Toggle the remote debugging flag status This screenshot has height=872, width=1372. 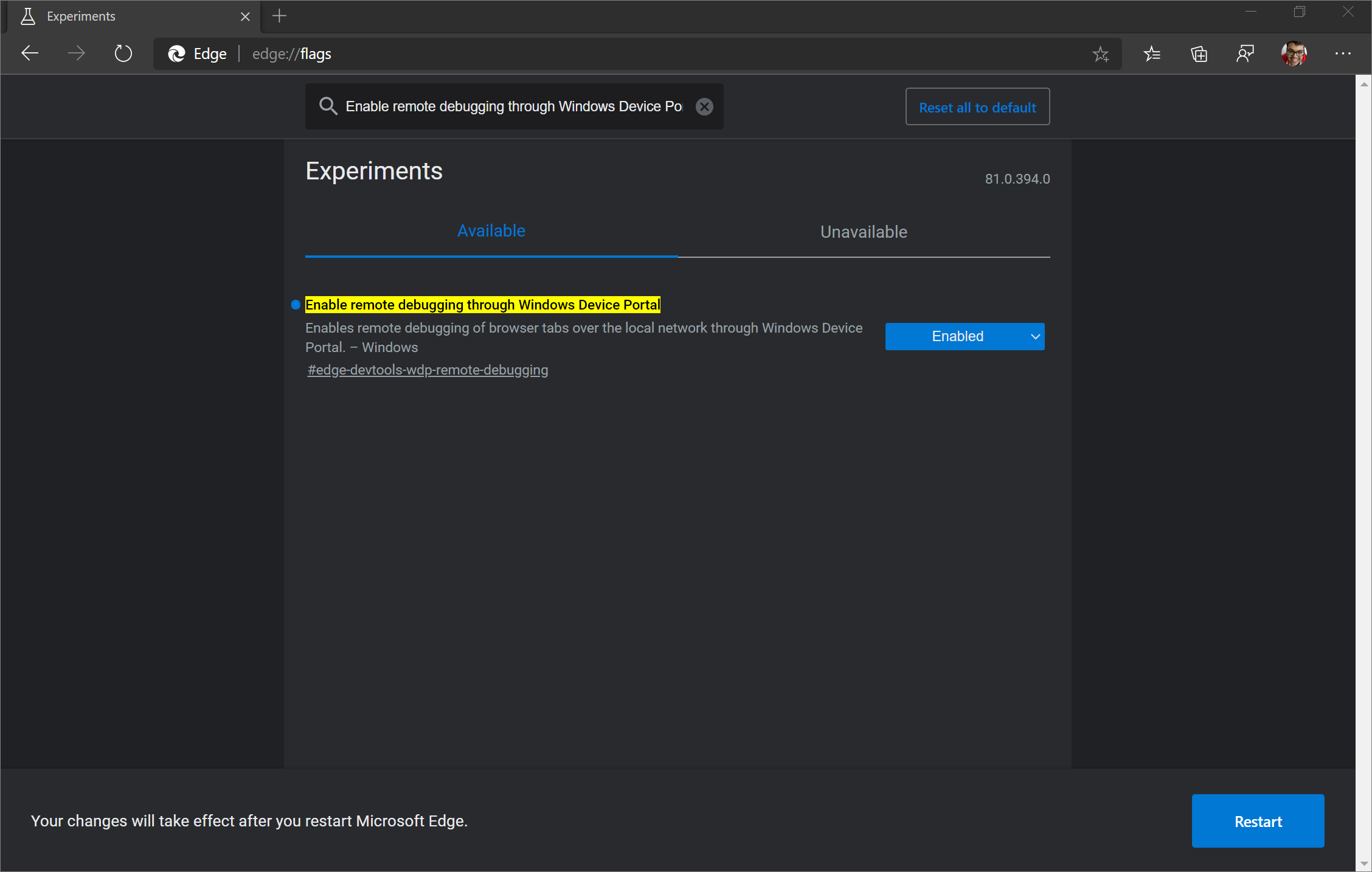pos(965,336)
